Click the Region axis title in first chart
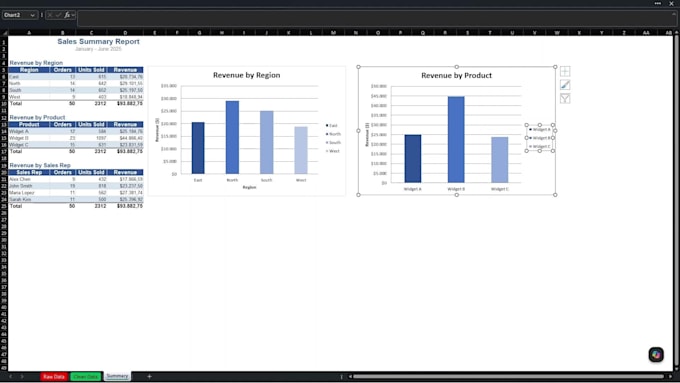The image size is (680, 383). point(249,187)
